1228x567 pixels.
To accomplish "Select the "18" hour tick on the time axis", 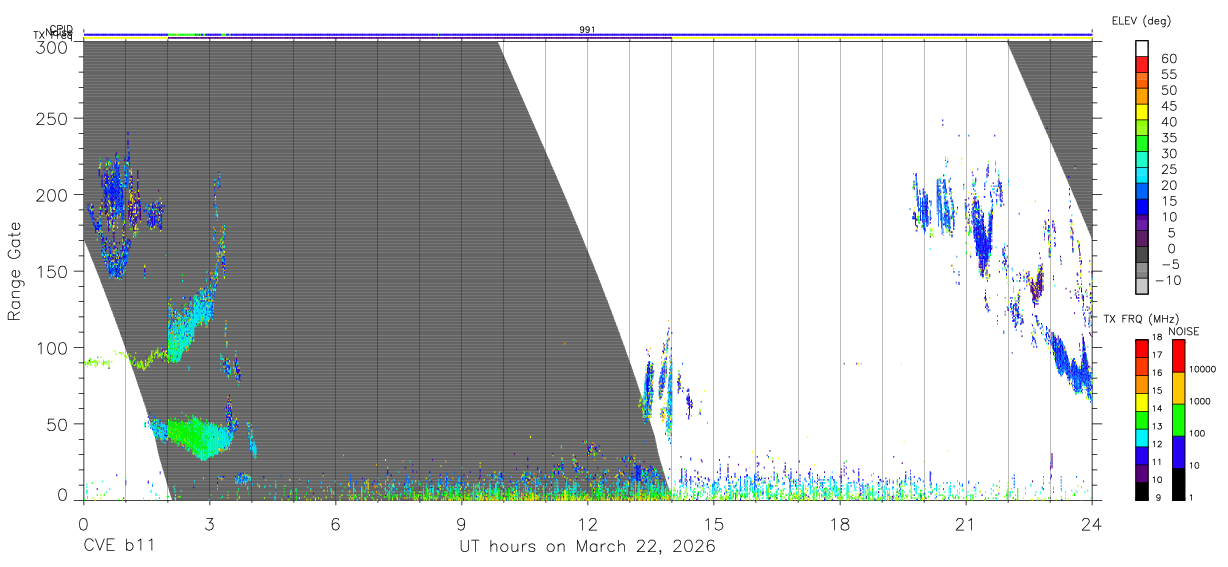I will tap(839, 523).
